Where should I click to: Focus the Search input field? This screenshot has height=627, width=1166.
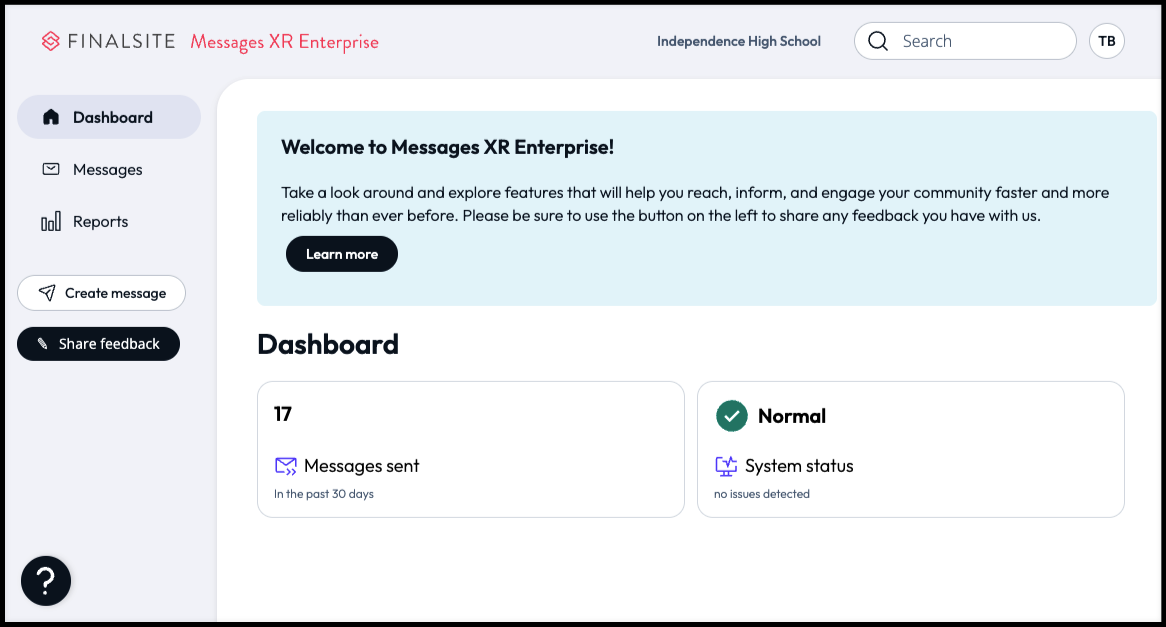pos(980,41)
